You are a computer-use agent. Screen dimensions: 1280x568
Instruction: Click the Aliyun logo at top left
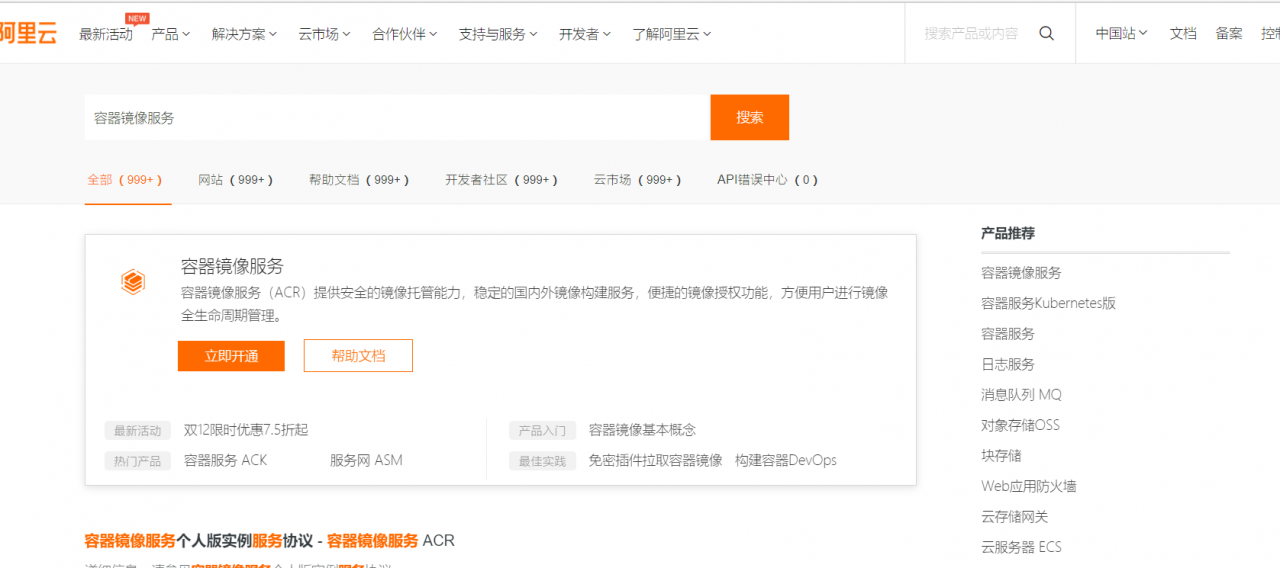28,33
